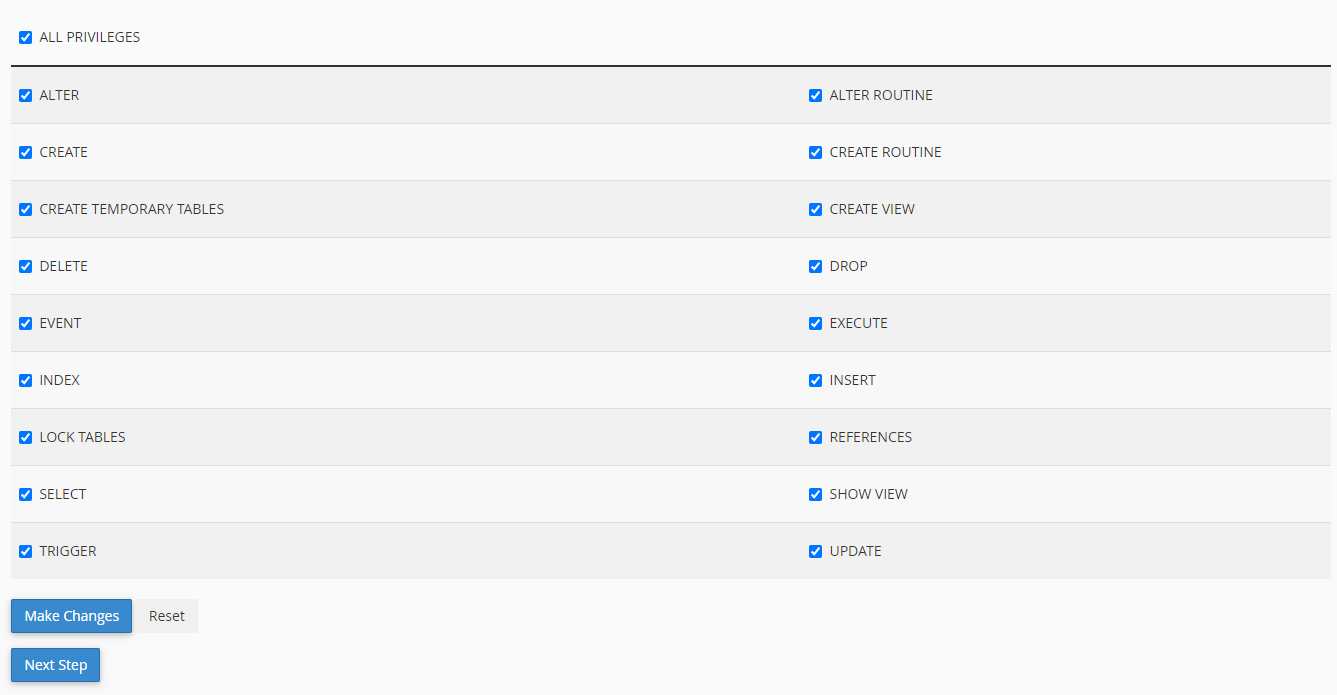Click the Make Changes button
Screen dimensions: 1337x695
71,616
